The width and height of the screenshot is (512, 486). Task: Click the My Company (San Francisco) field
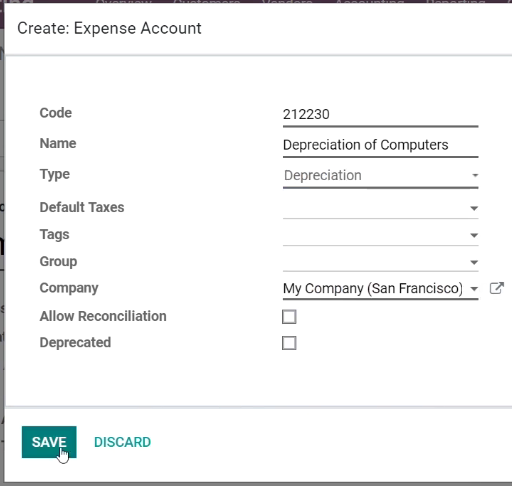[x=380, y=289]
